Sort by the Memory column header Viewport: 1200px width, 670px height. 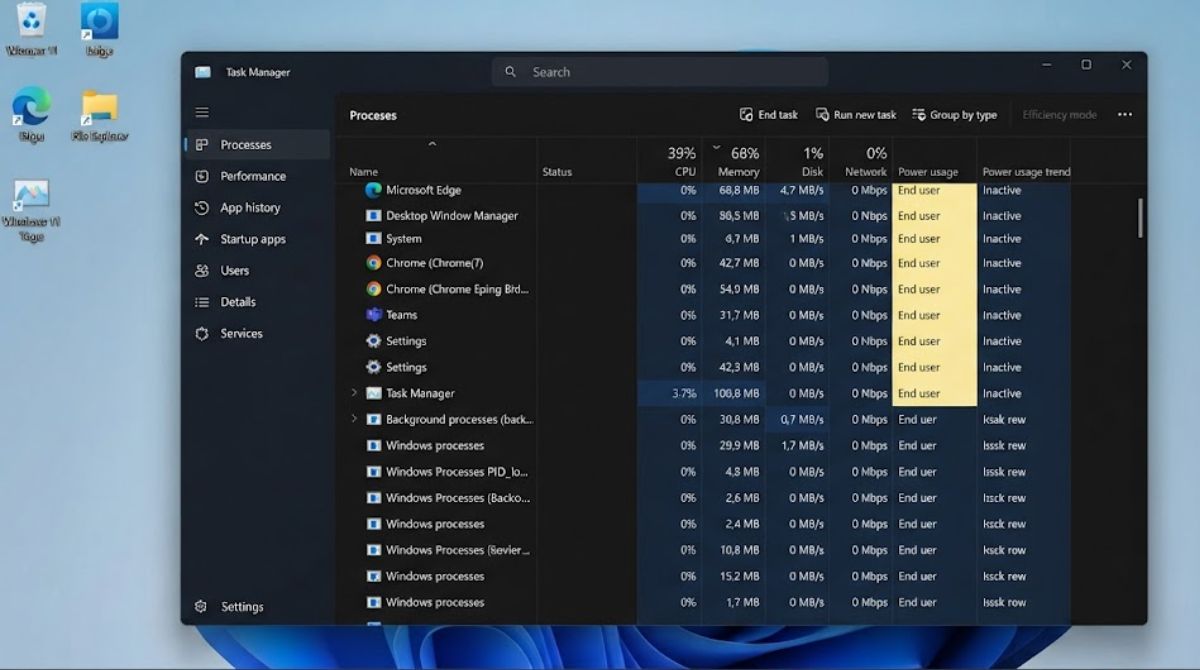click(738, 161)
